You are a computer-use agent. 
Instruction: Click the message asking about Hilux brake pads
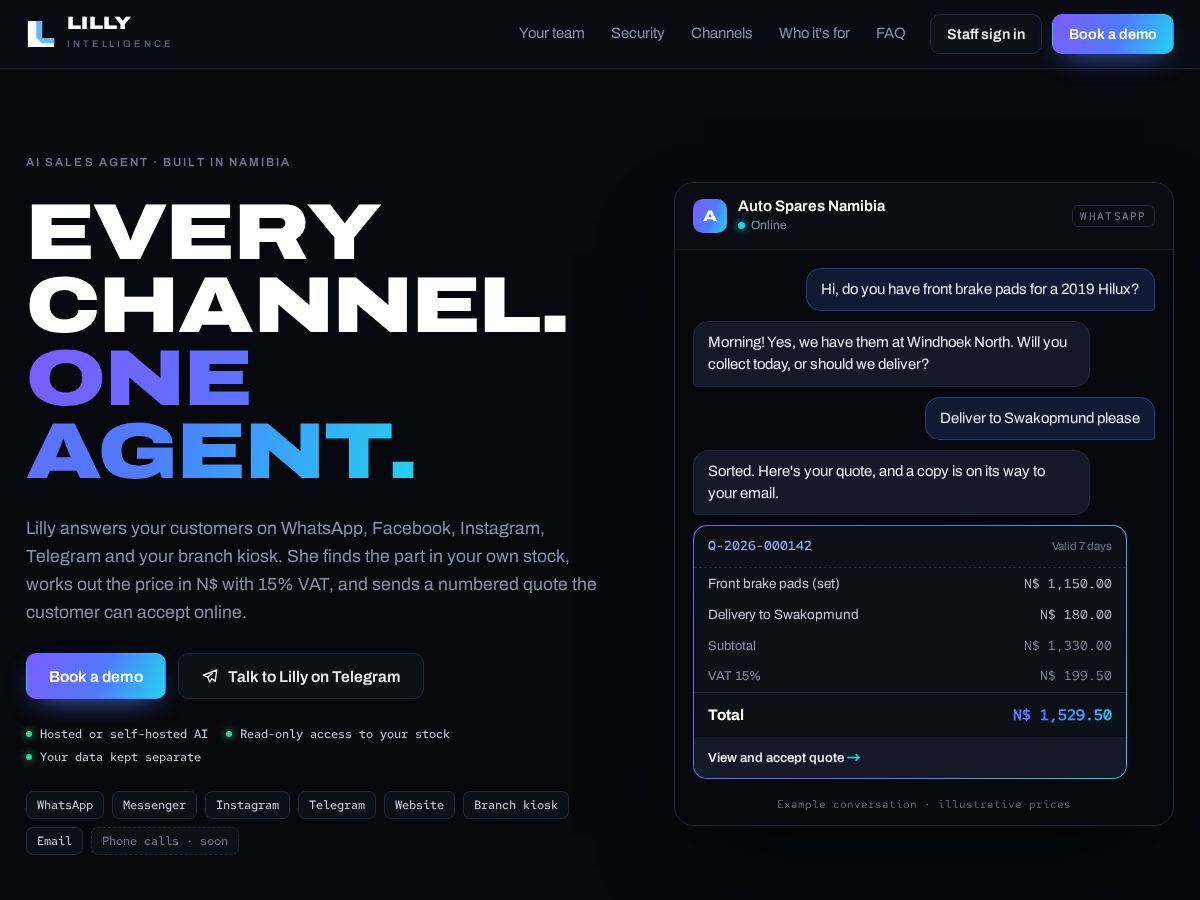[x=980, y=289]
